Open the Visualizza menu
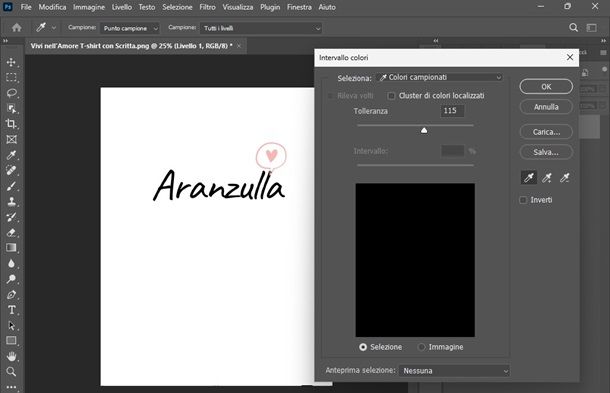 (x=238, y=7)
